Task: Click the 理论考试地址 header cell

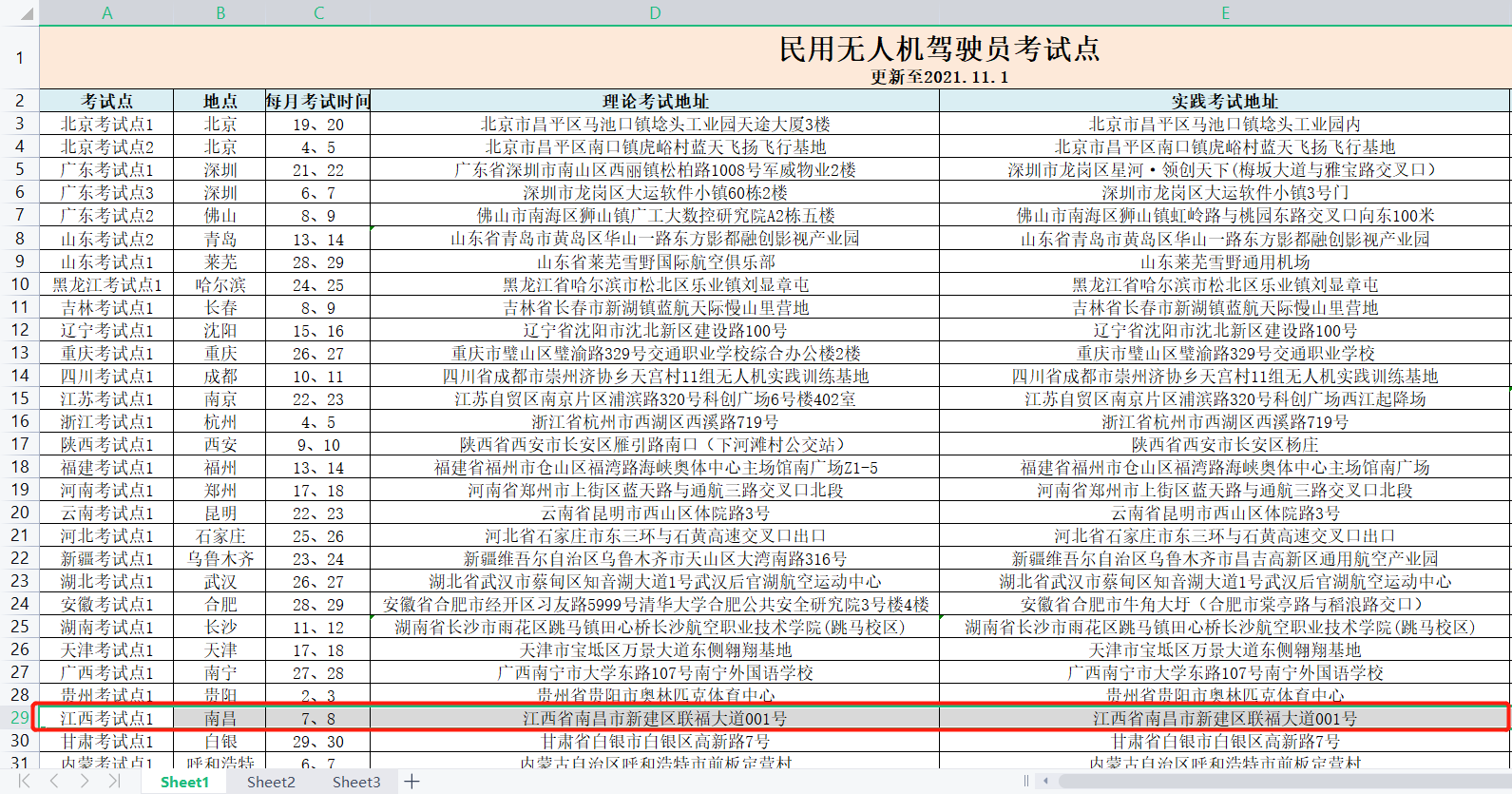Action: 655,101
